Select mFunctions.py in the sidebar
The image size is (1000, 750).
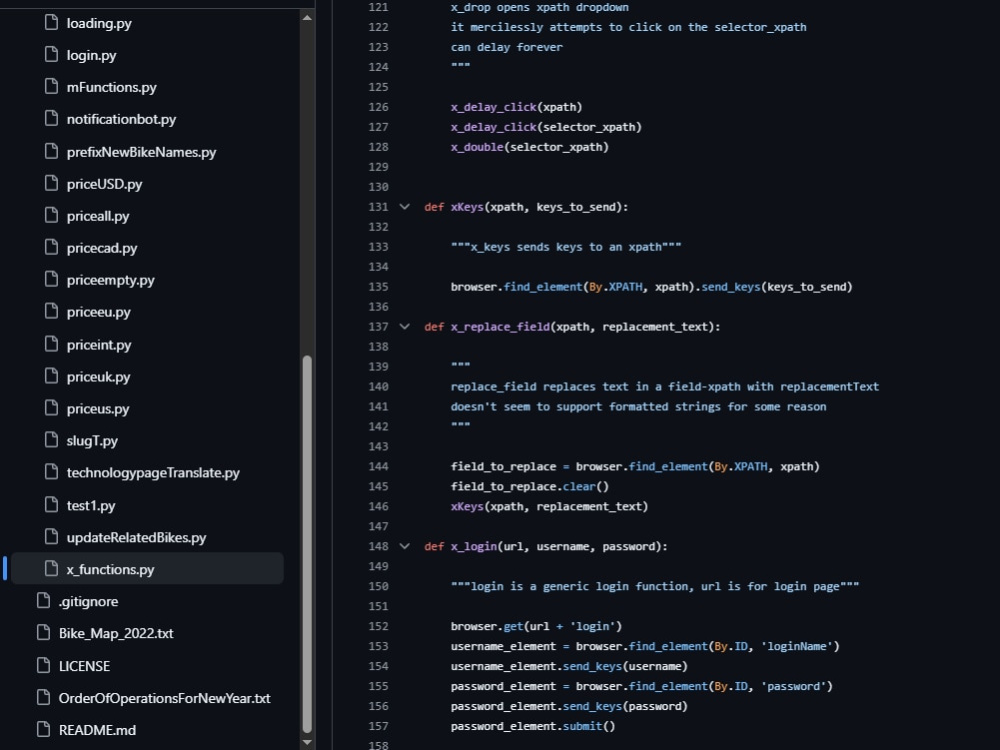[112, 87]
